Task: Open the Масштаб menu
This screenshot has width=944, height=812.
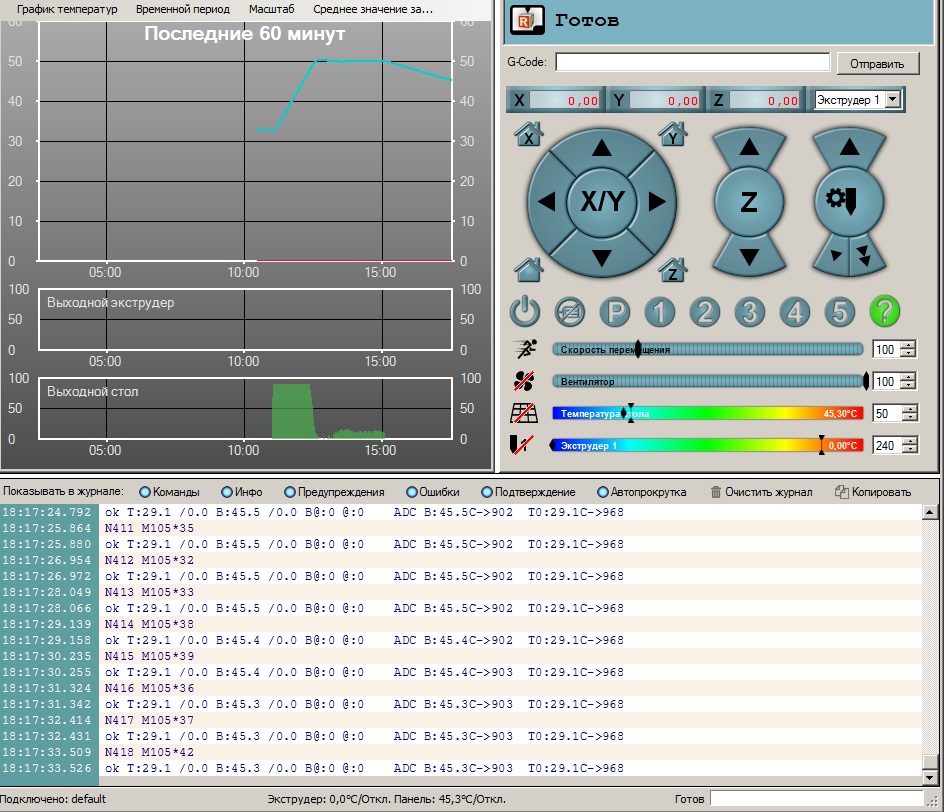Action: [x=271, y=9]
